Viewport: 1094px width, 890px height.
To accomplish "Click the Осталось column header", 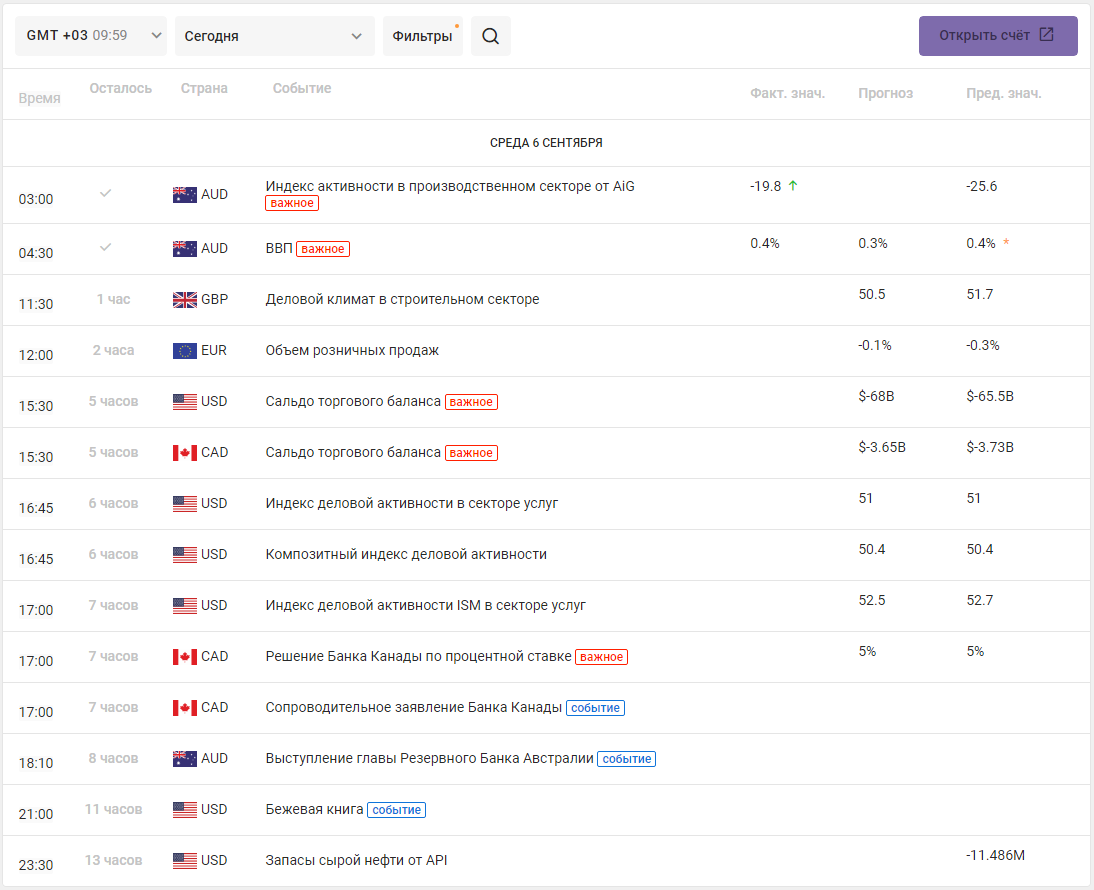I will [x=121, y=89].
